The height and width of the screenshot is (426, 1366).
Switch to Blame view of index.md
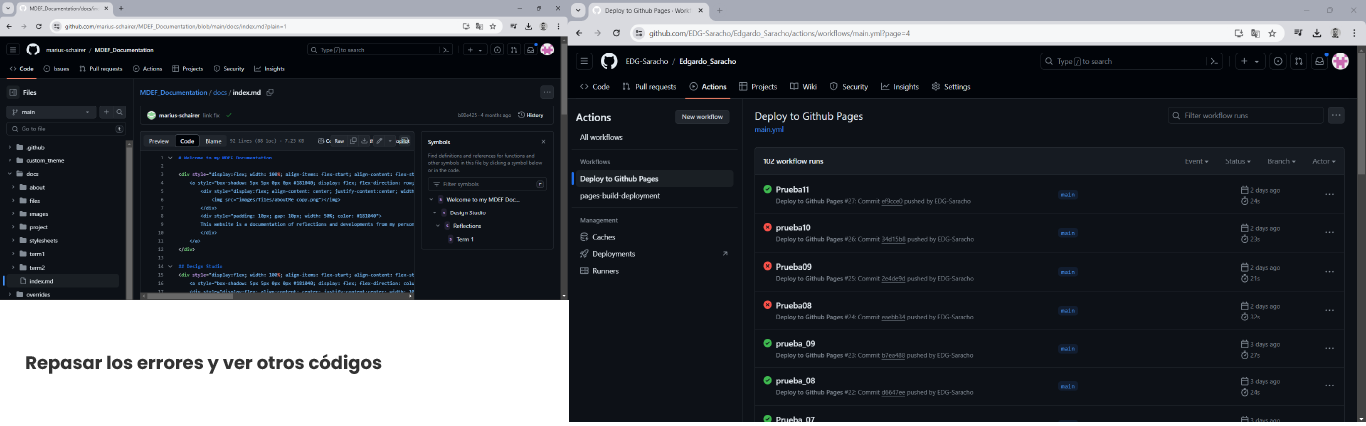click(213, 141)
